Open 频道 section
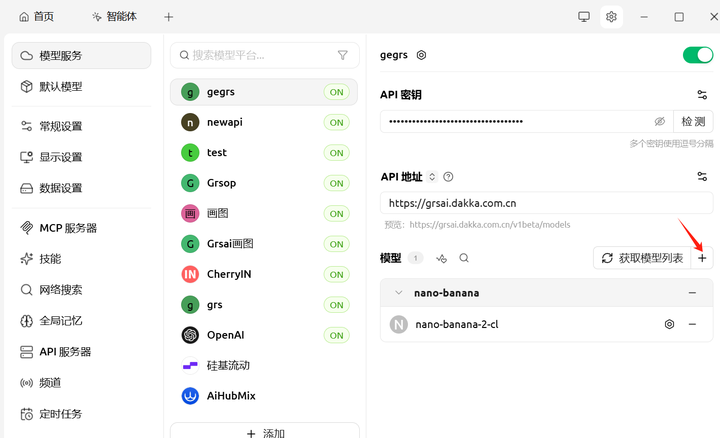720x438 pixels. 81,383
